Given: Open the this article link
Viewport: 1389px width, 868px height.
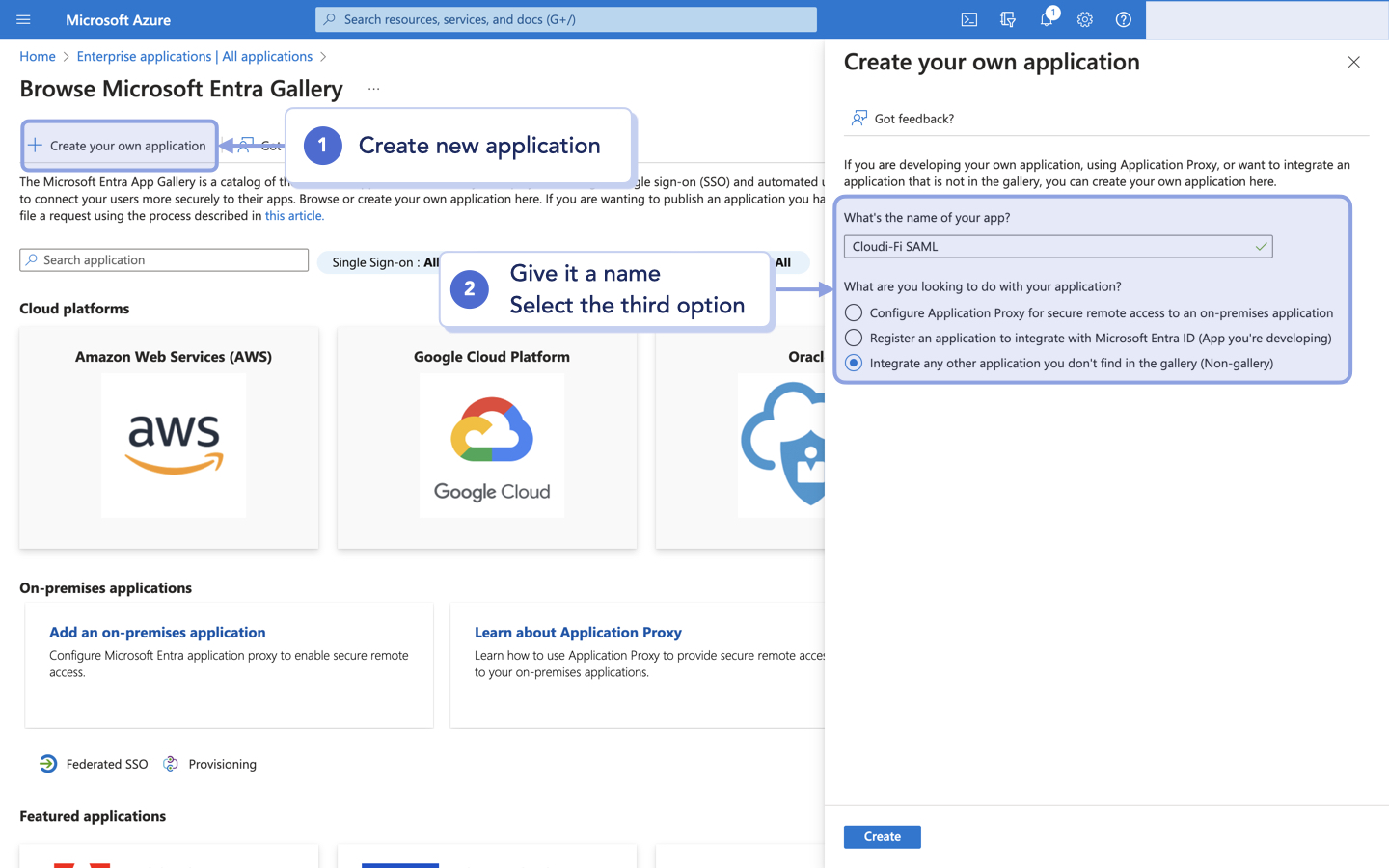Looking at the screenshot, I should click(294, 215).
